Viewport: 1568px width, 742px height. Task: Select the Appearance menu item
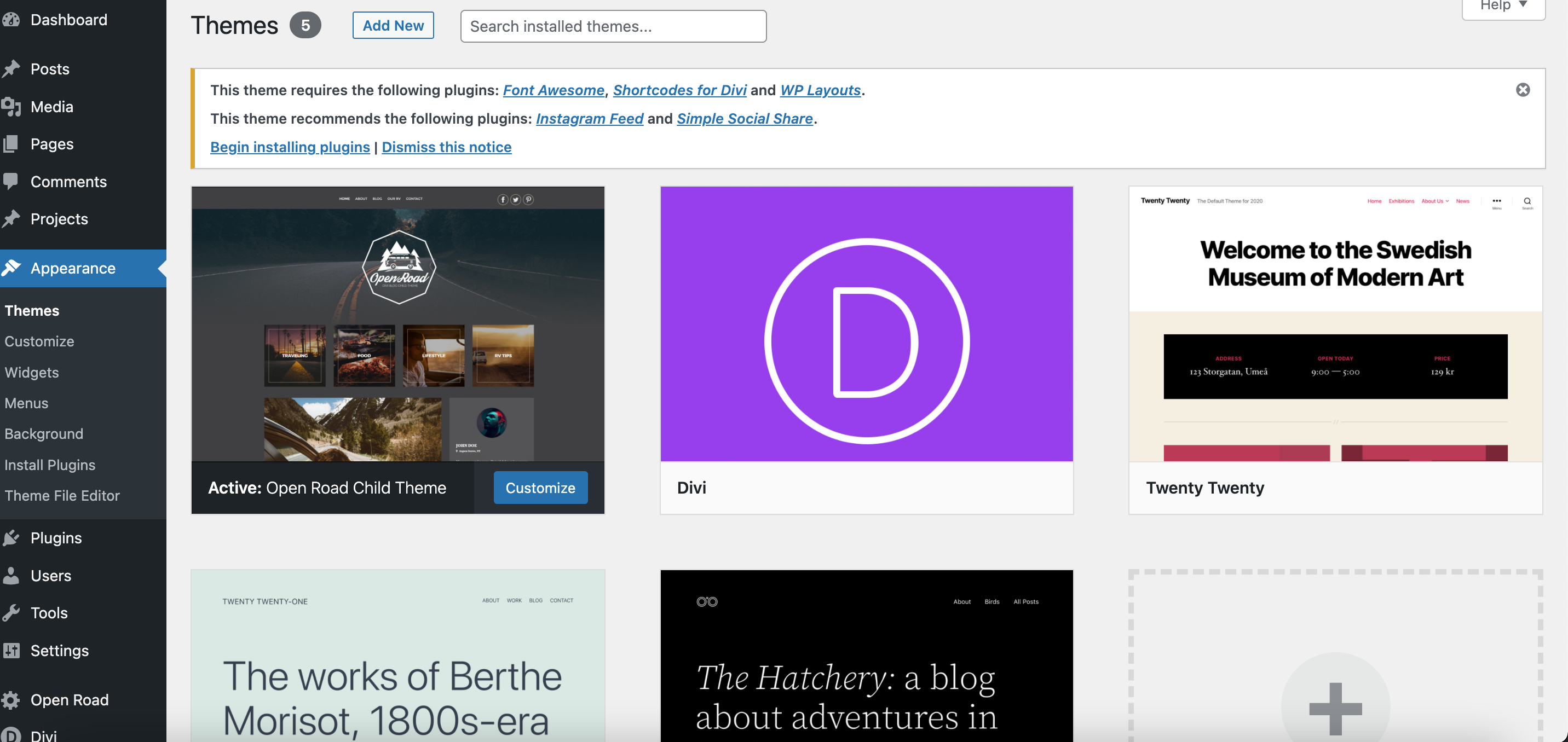click(x=73, y=268)
